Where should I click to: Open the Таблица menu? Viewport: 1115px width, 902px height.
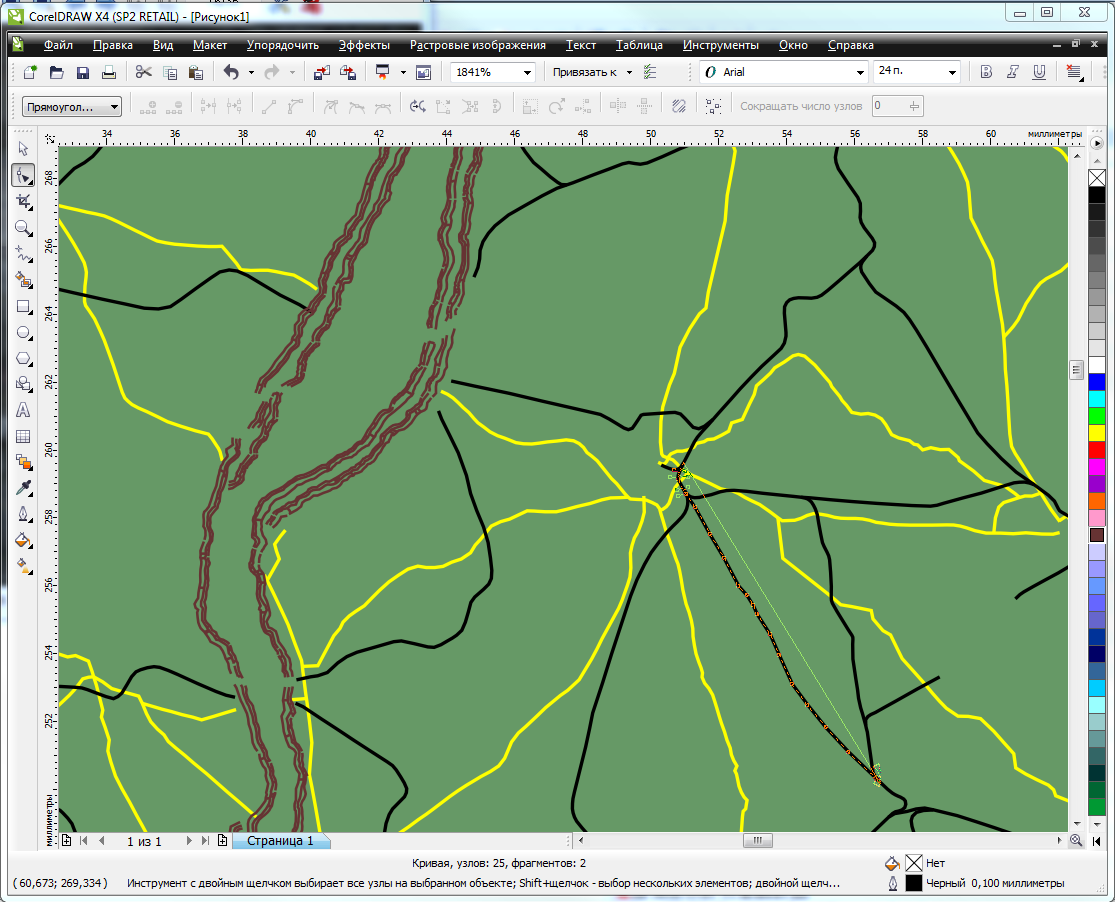639,45
